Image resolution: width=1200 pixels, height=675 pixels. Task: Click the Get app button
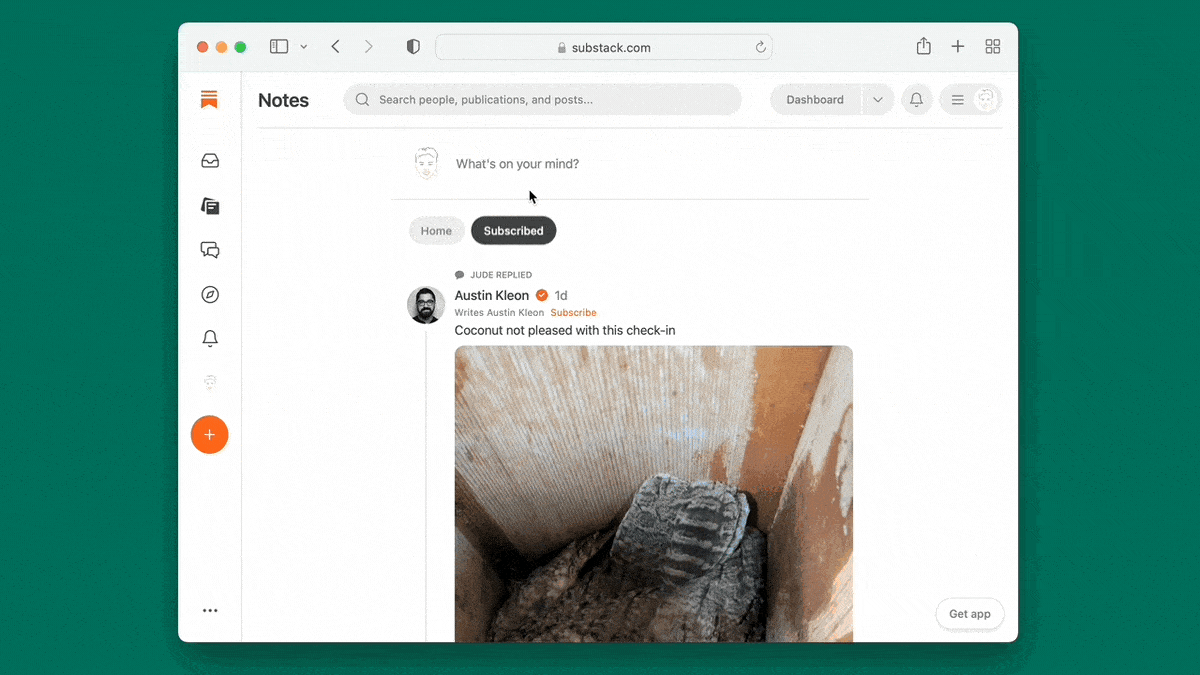click(x=969, y=613)
